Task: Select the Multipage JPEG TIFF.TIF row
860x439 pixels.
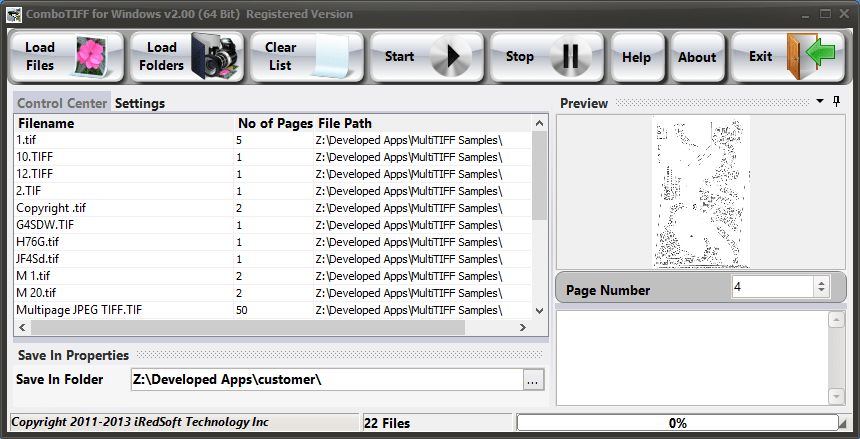Action: 273,310
